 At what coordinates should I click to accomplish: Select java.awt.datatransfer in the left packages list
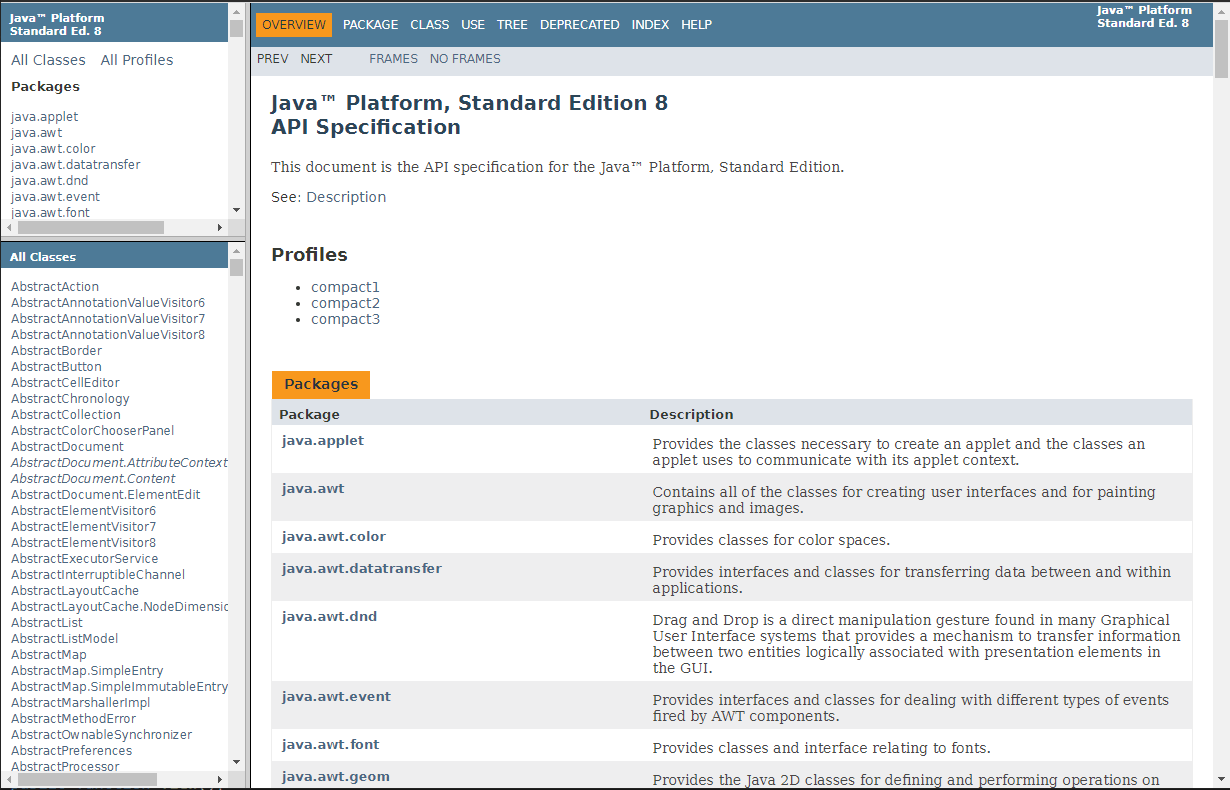pyautogui.click(x=76, y=165)
